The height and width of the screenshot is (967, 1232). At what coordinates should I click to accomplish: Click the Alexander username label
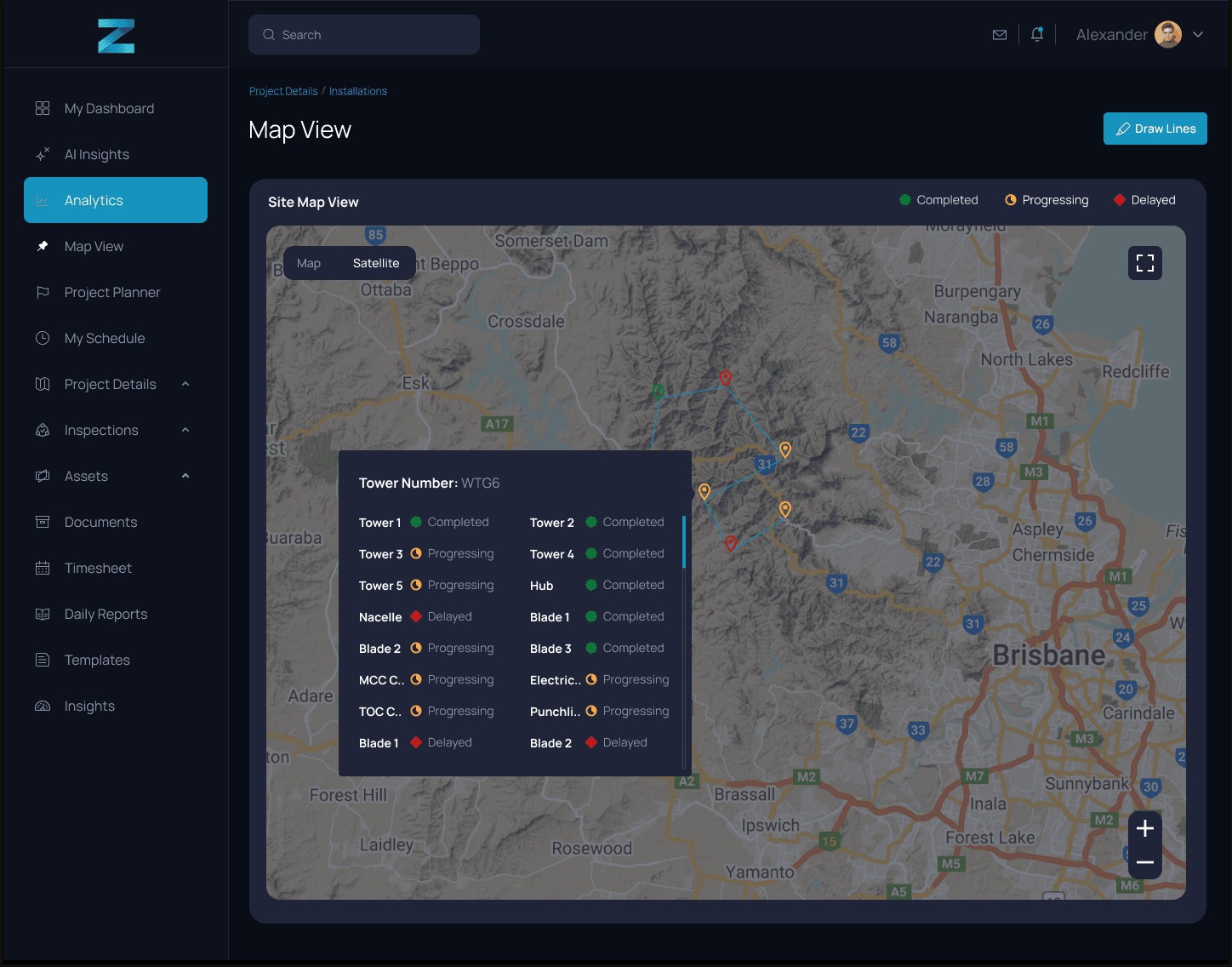click(x=1112, y=35)
